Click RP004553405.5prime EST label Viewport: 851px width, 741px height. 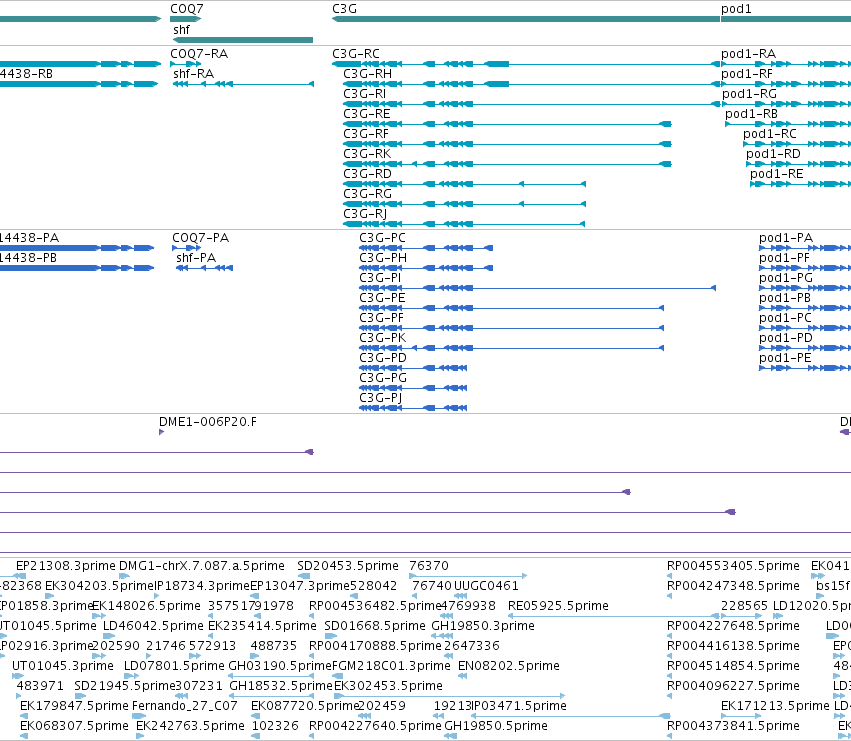coord(733,566)
